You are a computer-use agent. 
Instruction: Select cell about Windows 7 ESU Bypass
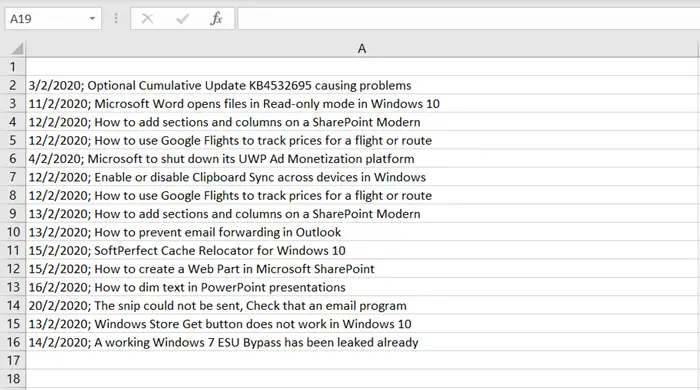pyautogui.click(x=362, y=342)
